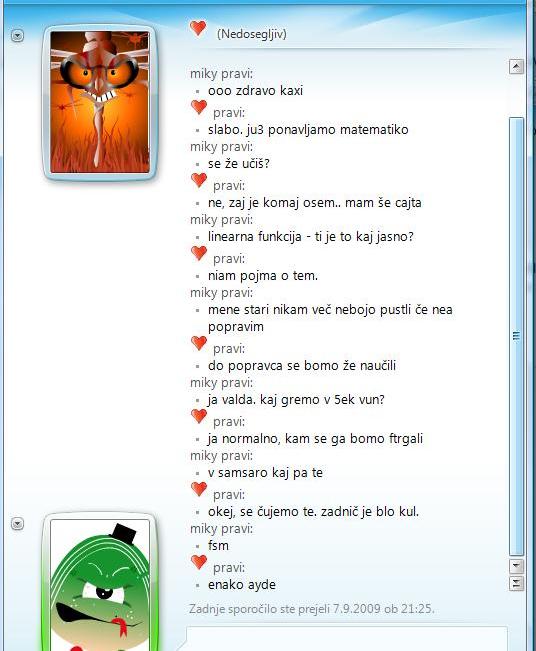The width and height of the screenshot is (536, 651).
Task: Click the heart icon beside Nedosegljiv status
Action: 198,28
